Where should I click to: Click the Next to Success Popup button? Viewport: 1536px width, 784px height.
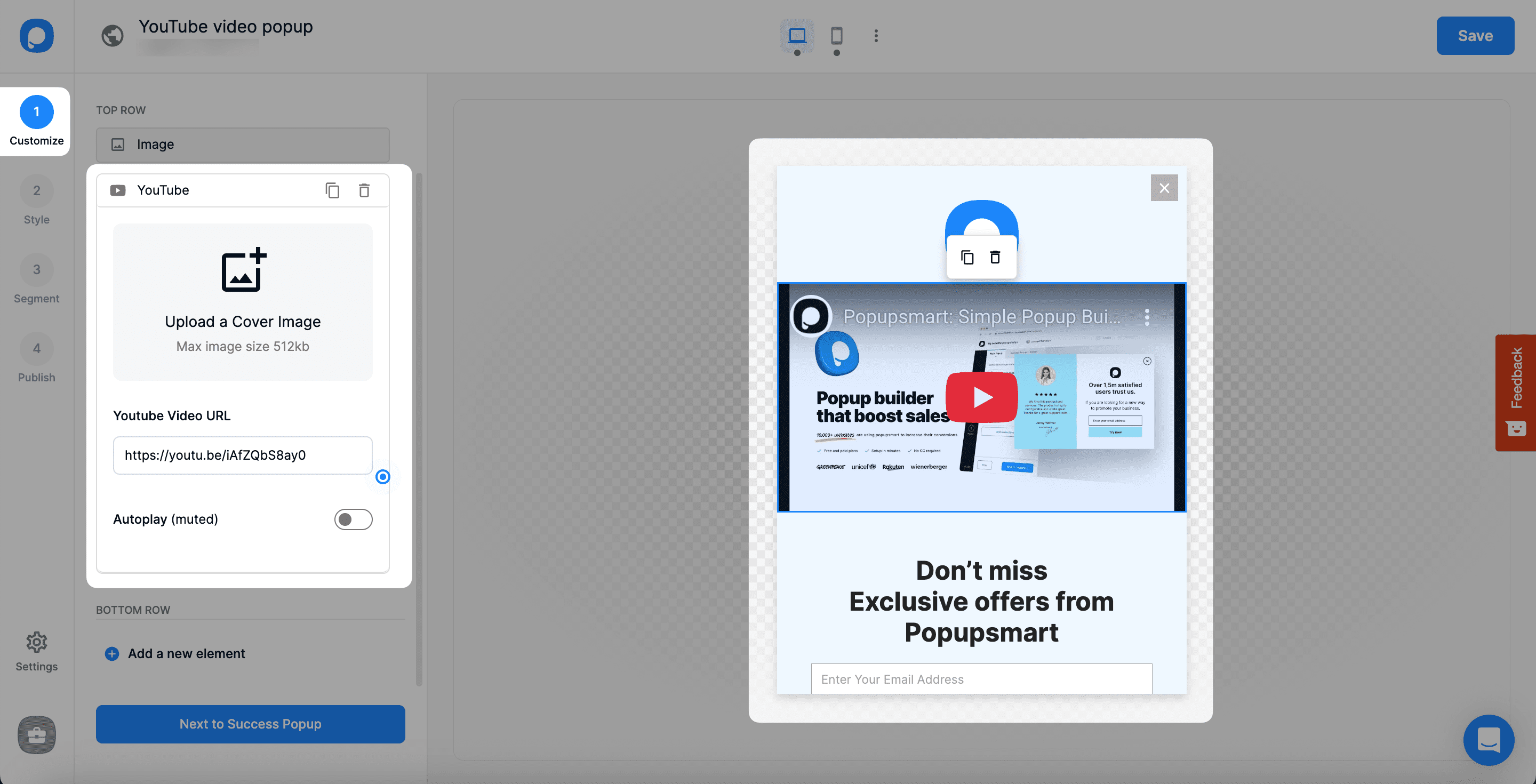250,723
